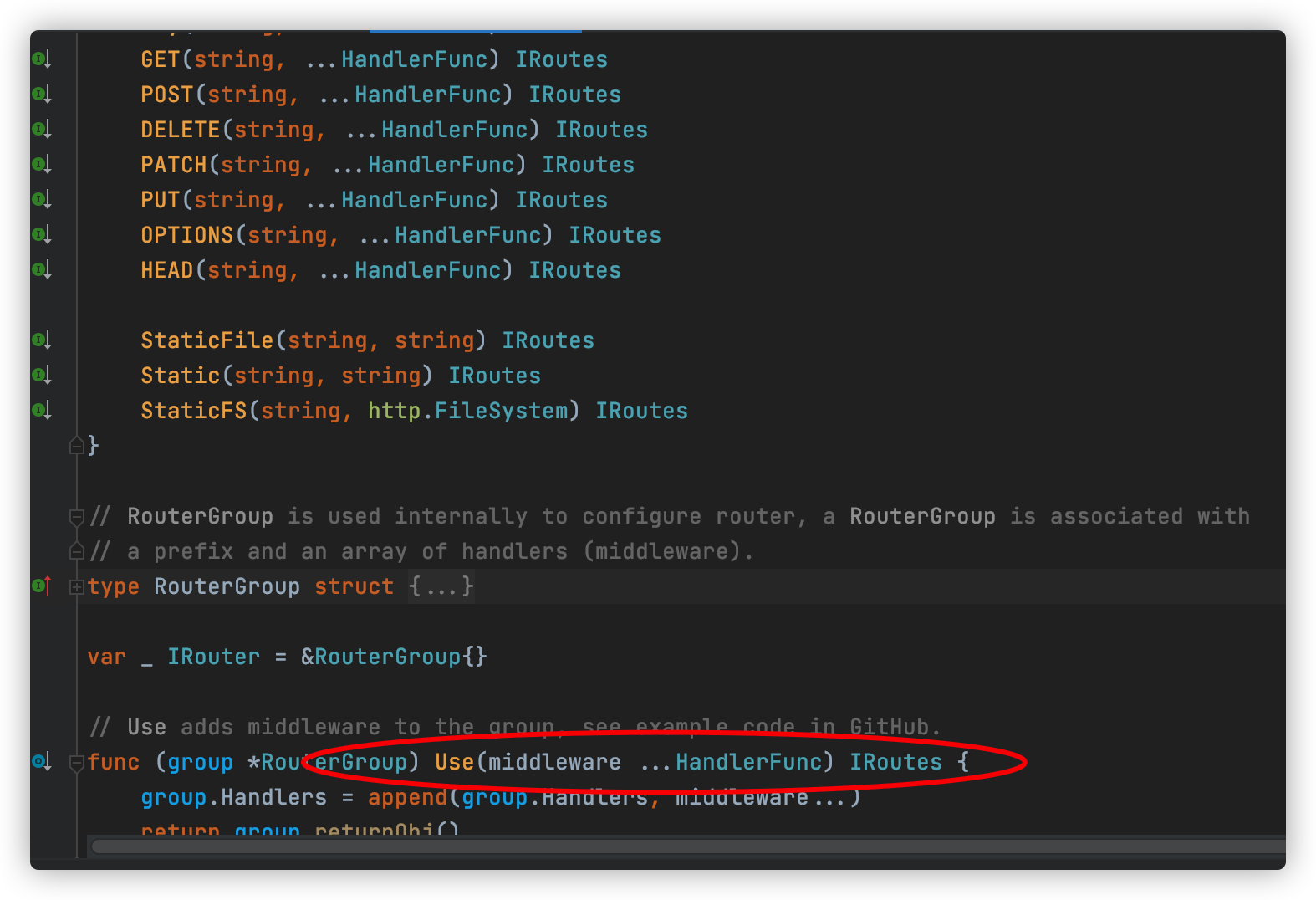Click &RouterGroup{} in the var line
The image size is (1316, 900).
394,657
